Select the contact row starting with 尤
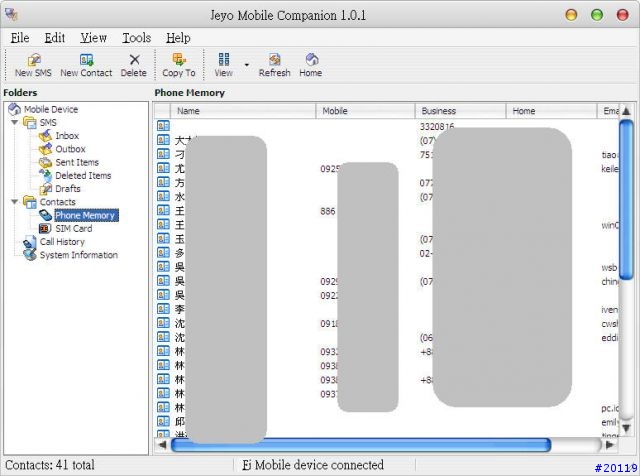The image size is (640, 476). [x=387, y=168]
